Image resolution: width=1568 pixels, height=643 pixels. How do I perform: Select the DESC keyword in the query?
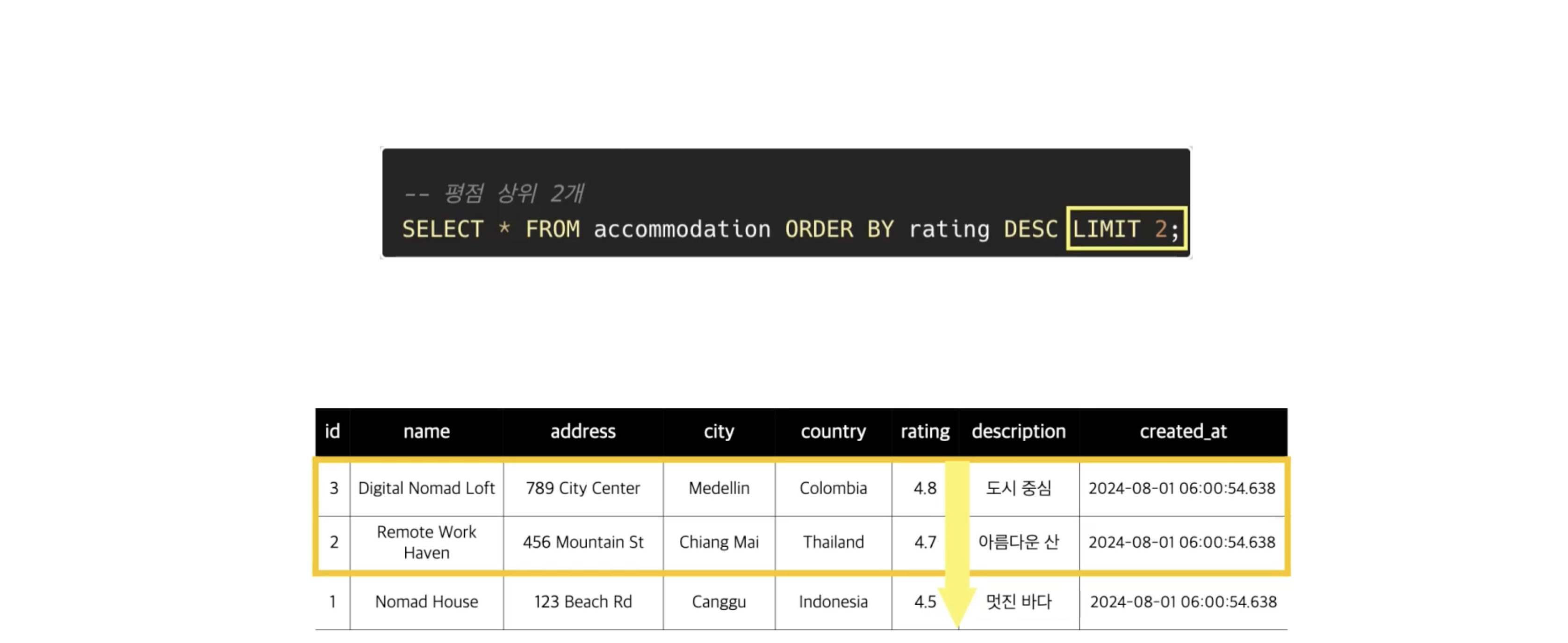point(1030,229)
